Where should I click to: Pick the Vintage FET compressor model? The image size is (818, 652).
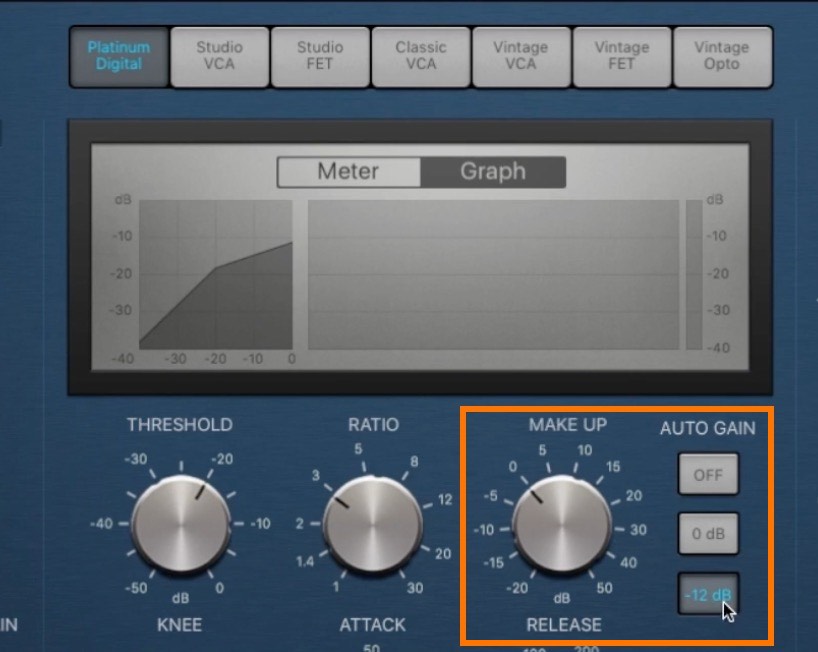tap(621, 56)
